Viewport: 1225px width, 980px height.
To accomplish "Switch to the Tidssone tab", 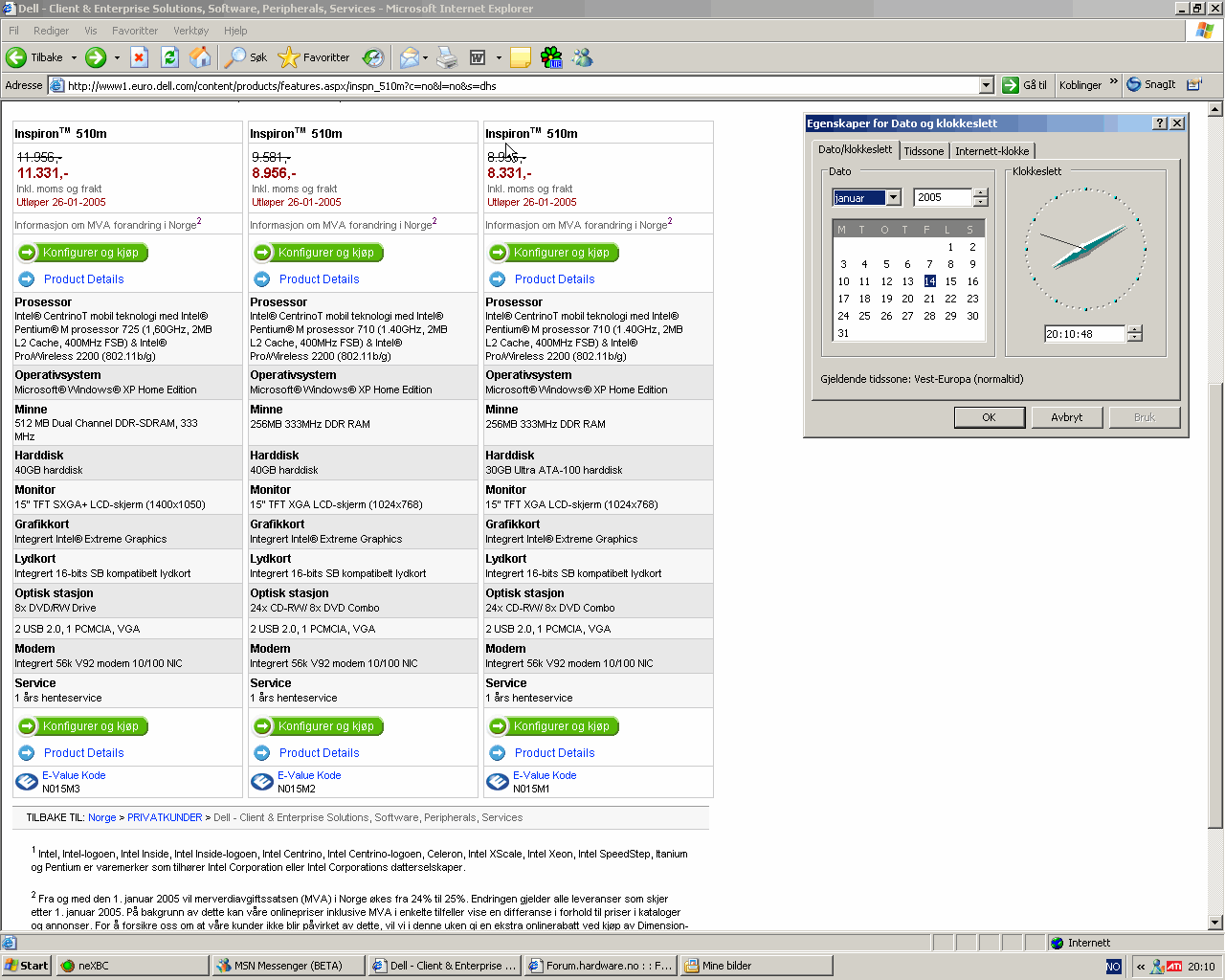I will [924, 151].
